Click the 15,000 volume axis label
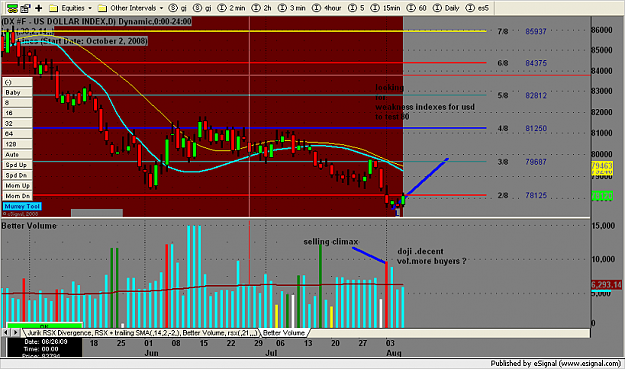The height and width of the screenshot is (369, 625). [x=603, y=226]
